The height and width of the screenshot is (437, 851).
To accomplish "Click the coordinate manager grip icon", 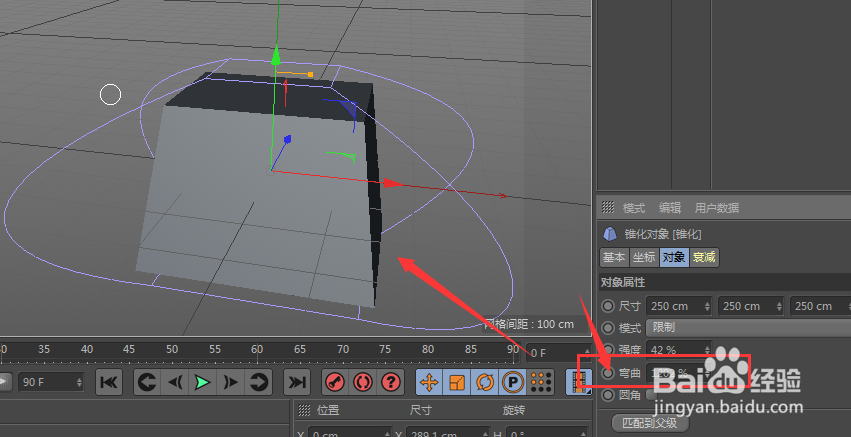I will click(x=304, y=410).
